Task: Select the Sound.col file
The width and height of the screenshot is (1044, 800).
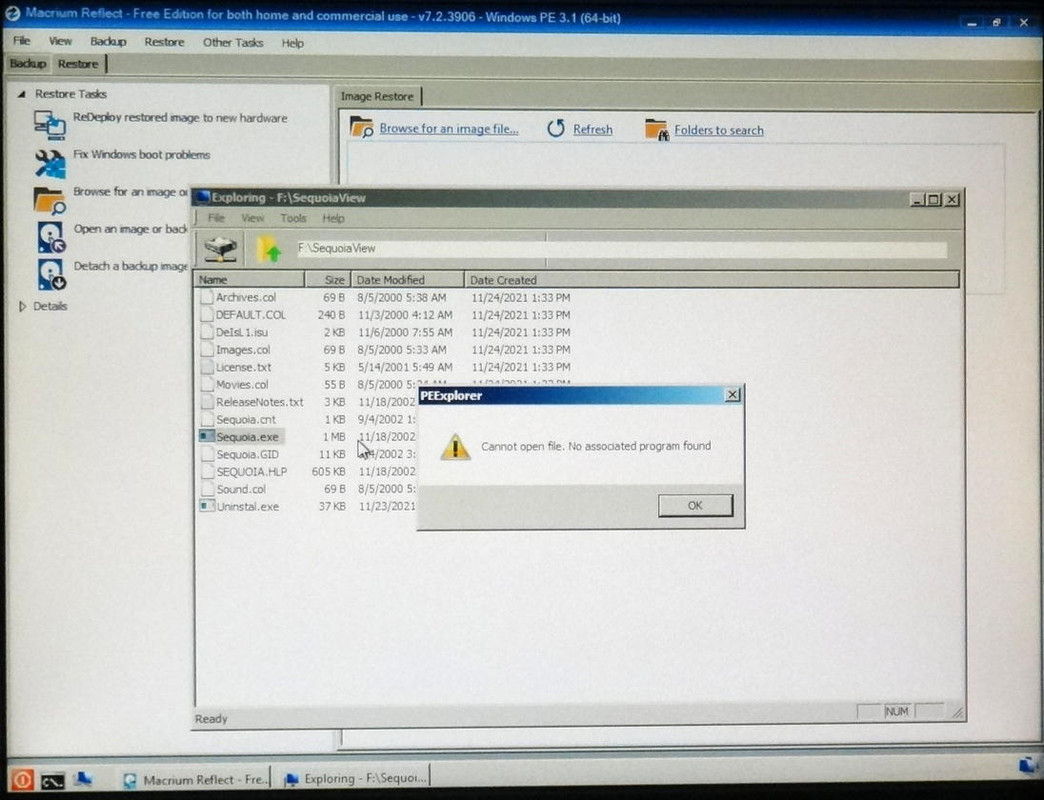Action: (x=241, y=489)
